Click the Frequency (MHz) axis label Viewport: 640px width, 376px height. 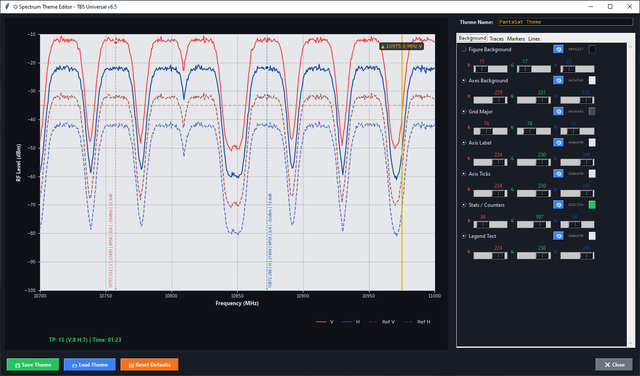[x=237, y=303]
